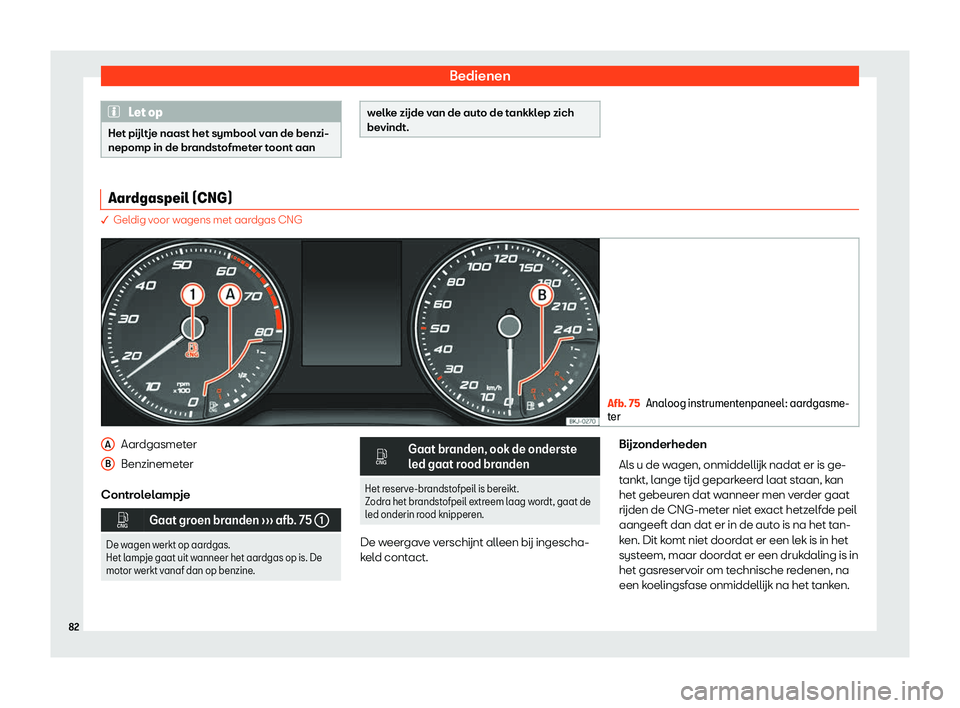Click the CNG pump icon in green-lamp header
Viewport: 960px width, 708px height.
coord(122,520)
